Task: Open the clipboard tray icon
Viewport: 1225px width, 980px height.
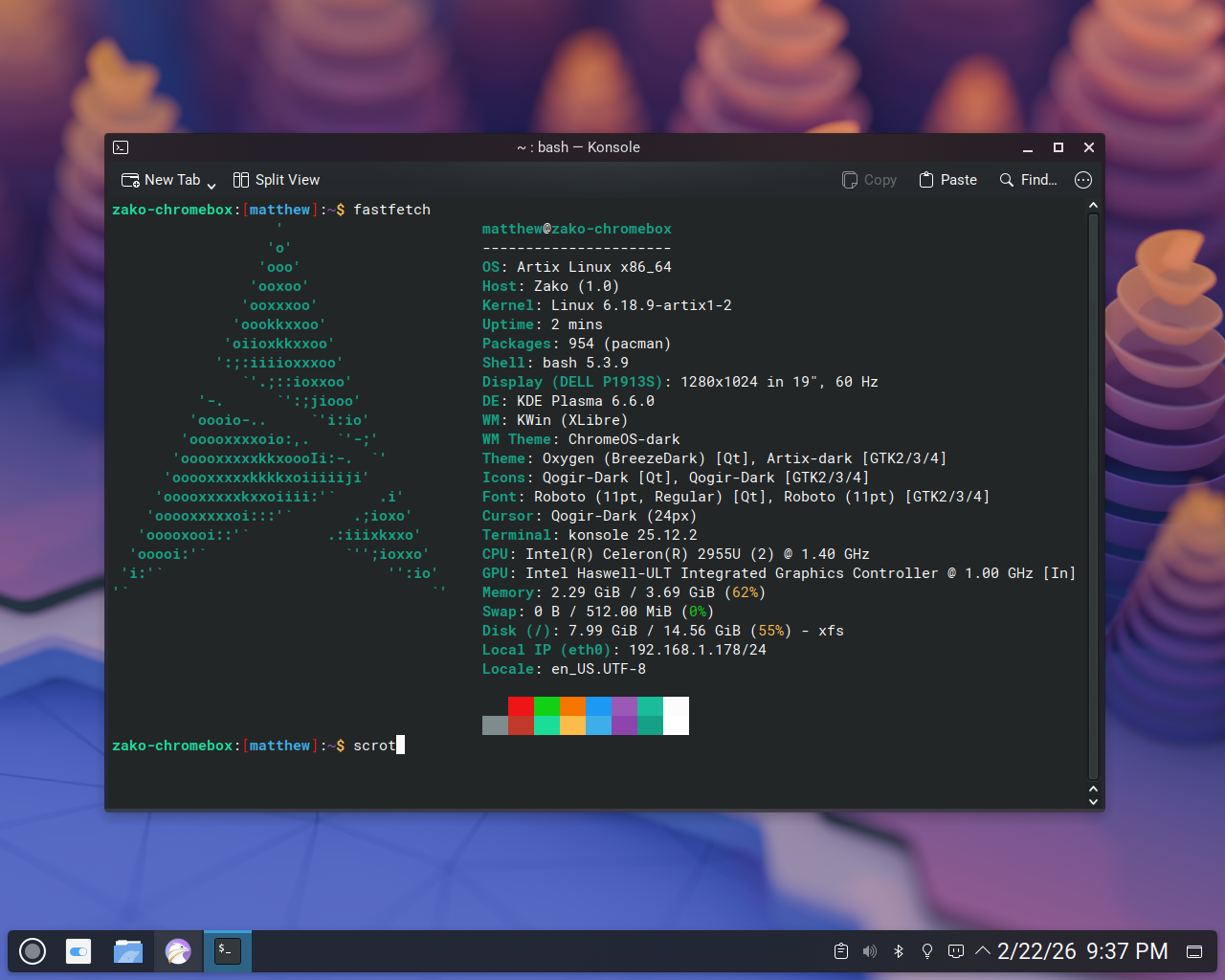Action: [840, 951]
